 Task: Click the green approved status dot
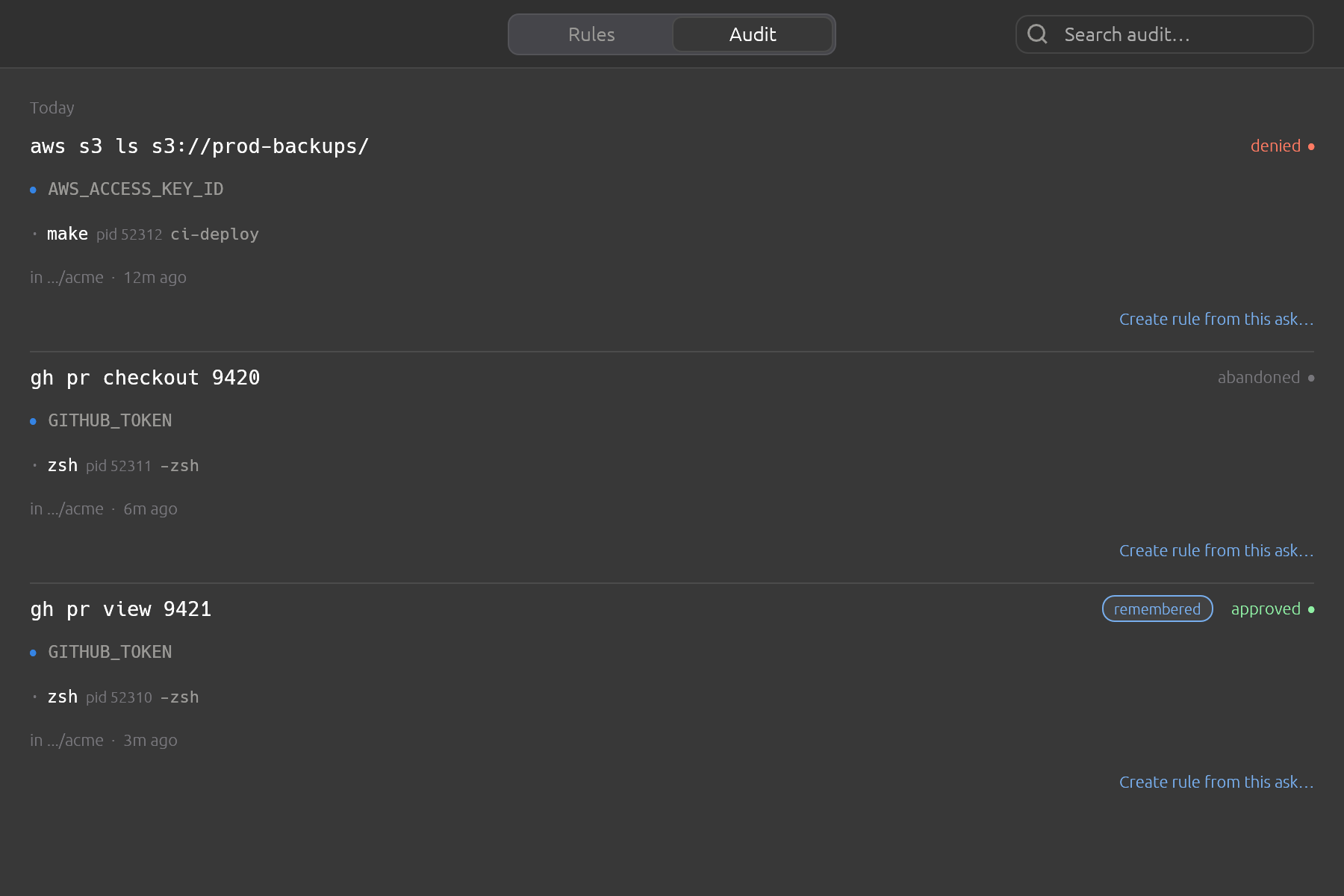(1311, 609)
